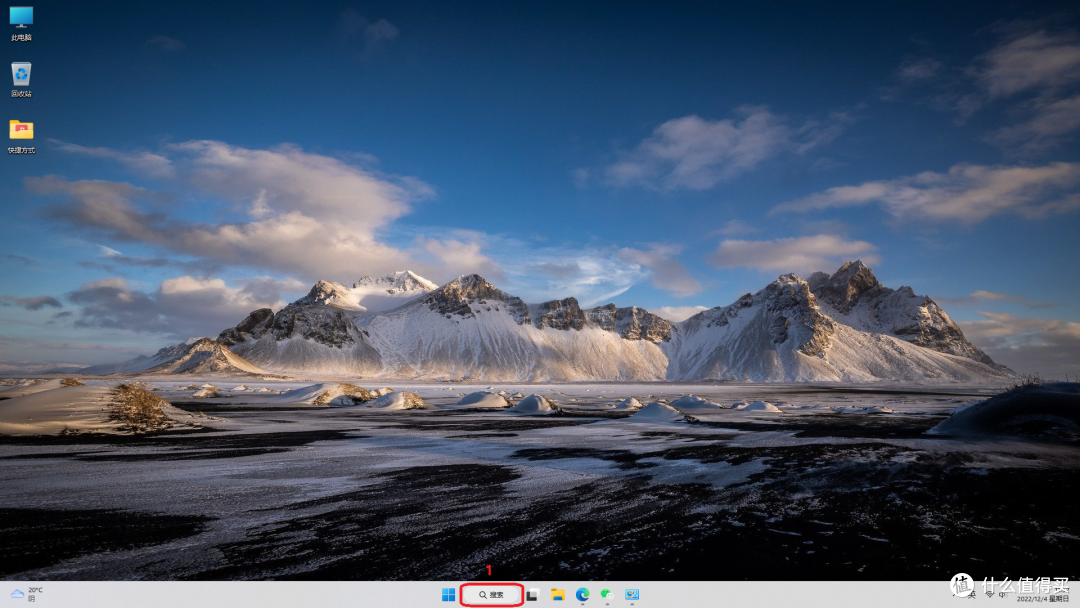This screenshot has width=1080, height=608.
Task: Open the Windows Start menu
Action: pyautogui.click(x=448, y=594)
